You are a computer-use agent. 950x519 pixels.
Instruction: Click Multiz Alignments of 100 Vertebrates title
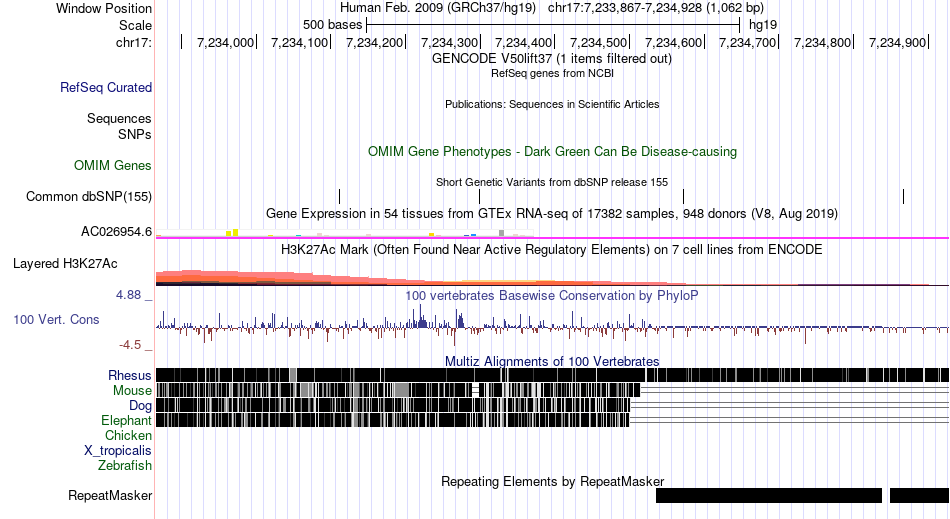(552, 362)
